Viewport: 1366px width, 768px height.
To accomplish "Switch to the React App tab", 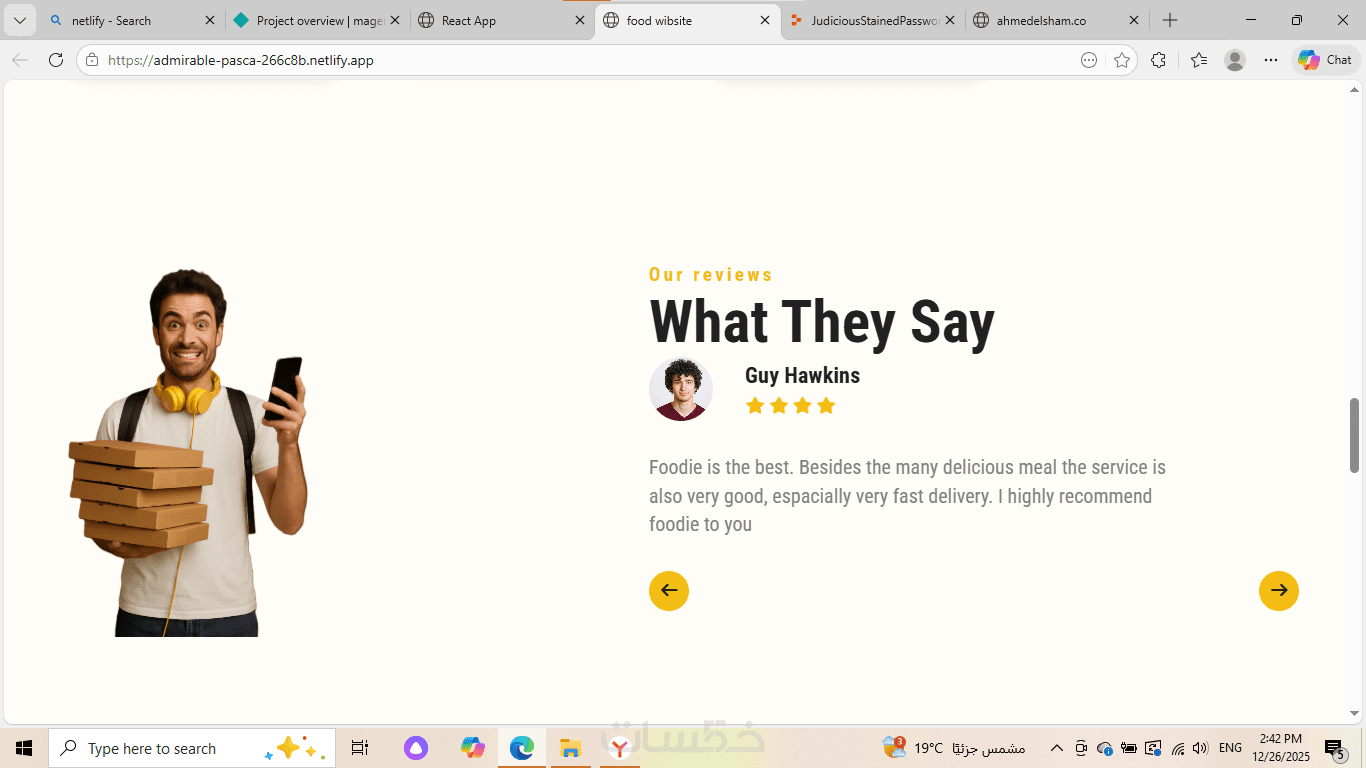I will [x=502, y=20].
